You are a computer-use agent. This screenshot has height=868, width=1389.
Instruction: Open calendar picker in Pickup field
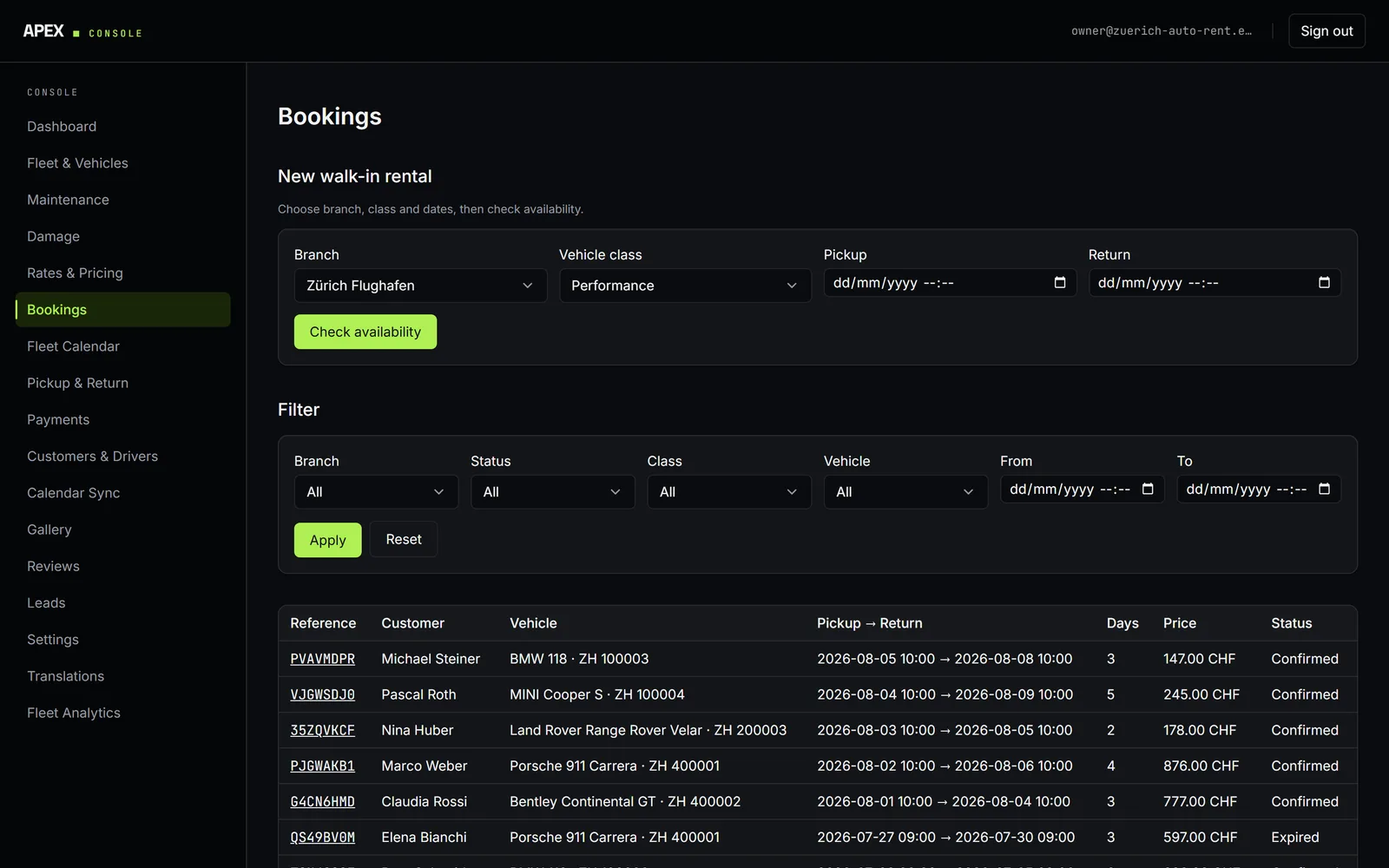coord(1059,283)
